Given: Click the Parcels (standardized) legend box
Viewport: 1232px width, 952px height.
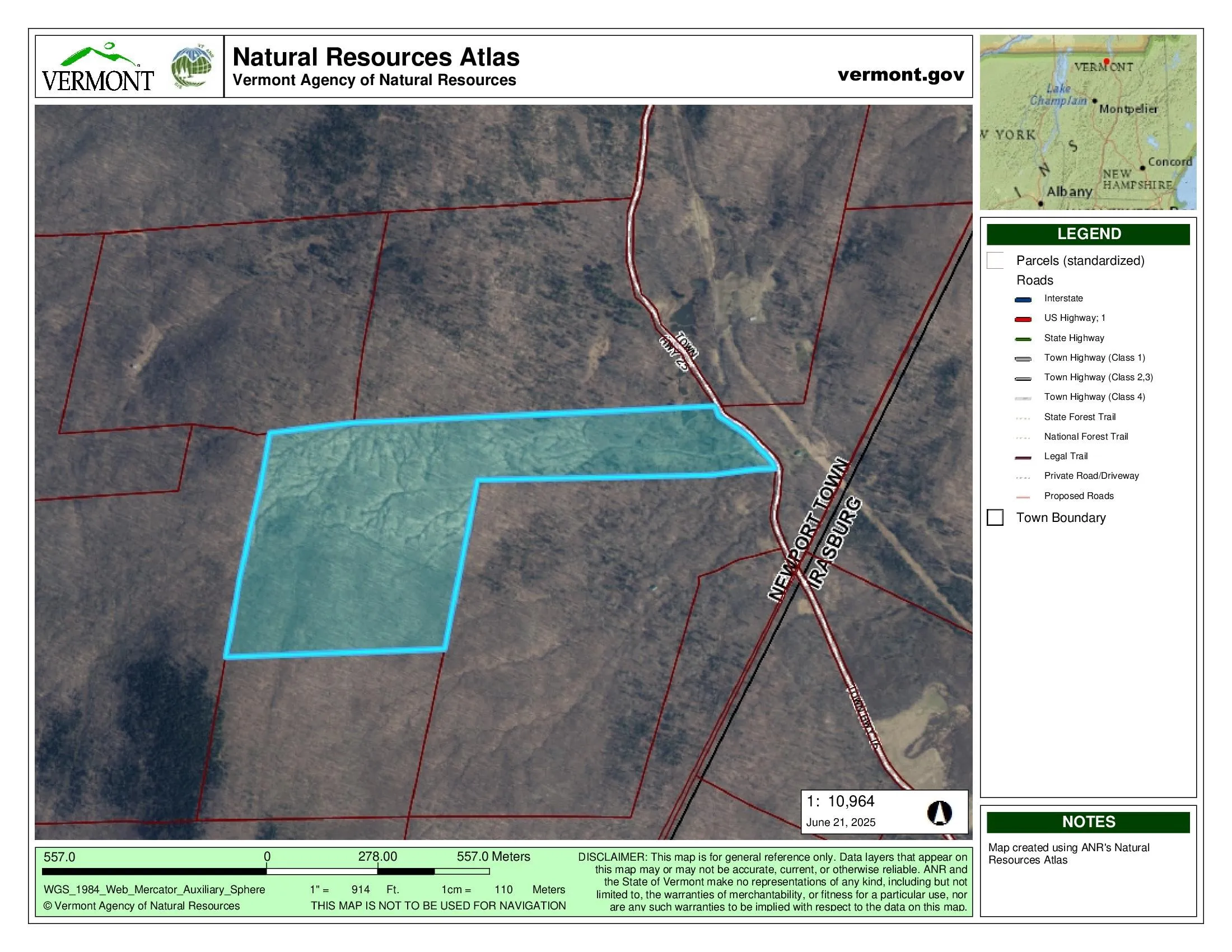Looking at the screenshot, I should point(995,260).
